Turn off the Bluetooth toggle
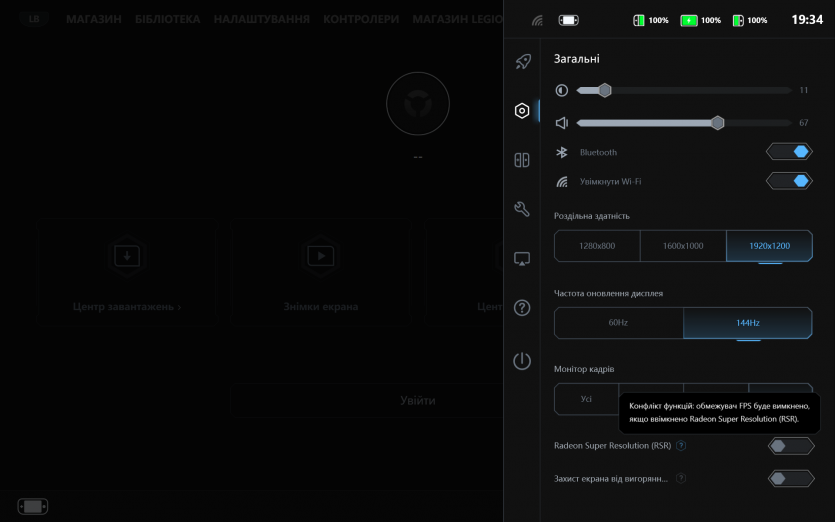The image size is (835, 522). pyautogui.click(x=790, y=152)
